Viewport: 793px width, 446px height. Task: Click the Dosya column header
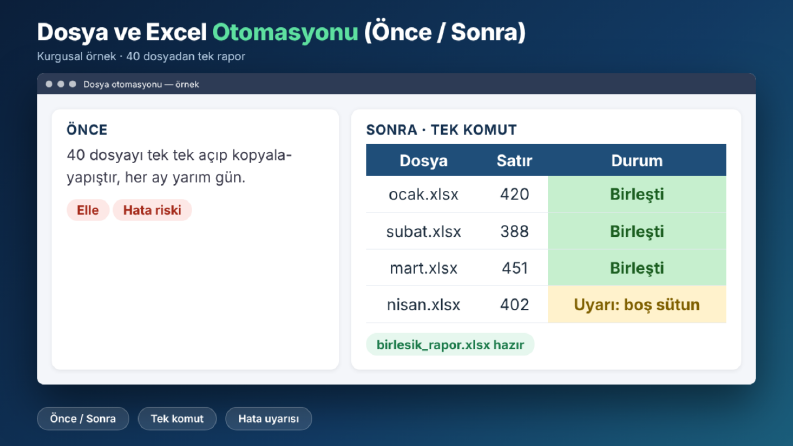click(423, 160)
